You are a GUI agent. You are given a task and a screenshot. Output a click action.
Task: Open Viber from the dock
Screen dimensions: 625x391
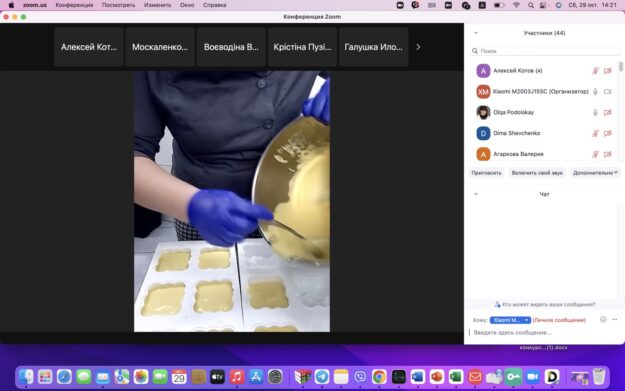click(x=360, y=377)
